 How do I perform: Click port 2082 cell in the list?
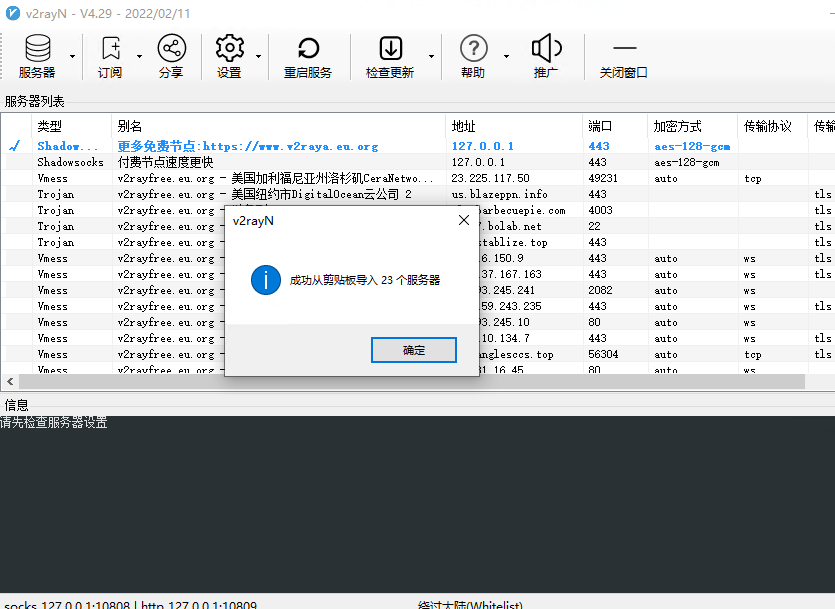[600, 290]
